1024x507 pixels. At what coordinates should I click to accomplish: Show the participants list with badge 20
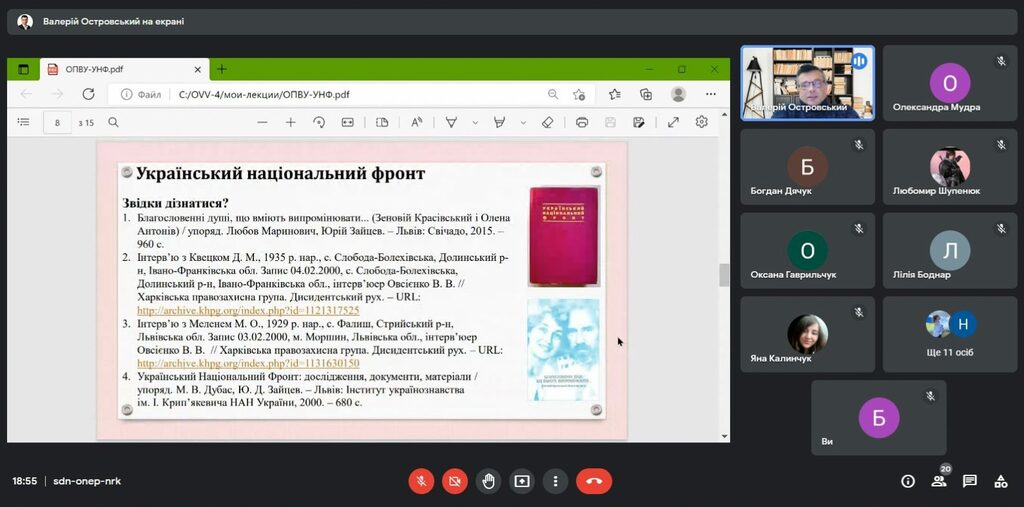click(x=938, y=481)
